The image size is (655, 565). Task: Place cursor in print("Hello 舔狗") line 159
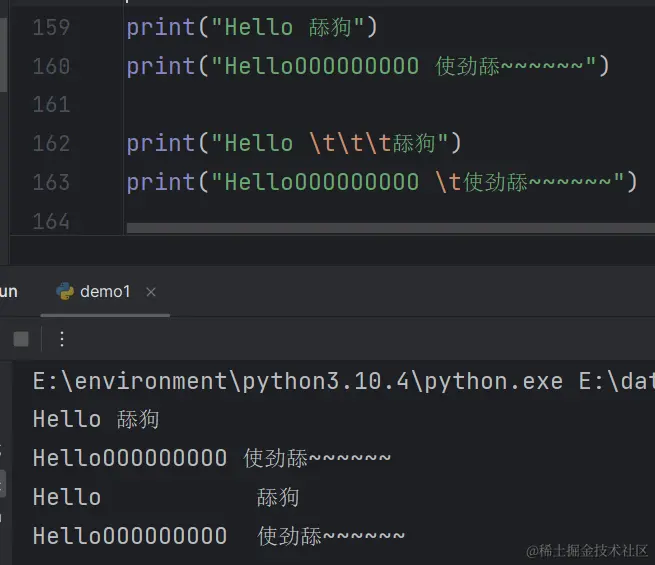252,28
